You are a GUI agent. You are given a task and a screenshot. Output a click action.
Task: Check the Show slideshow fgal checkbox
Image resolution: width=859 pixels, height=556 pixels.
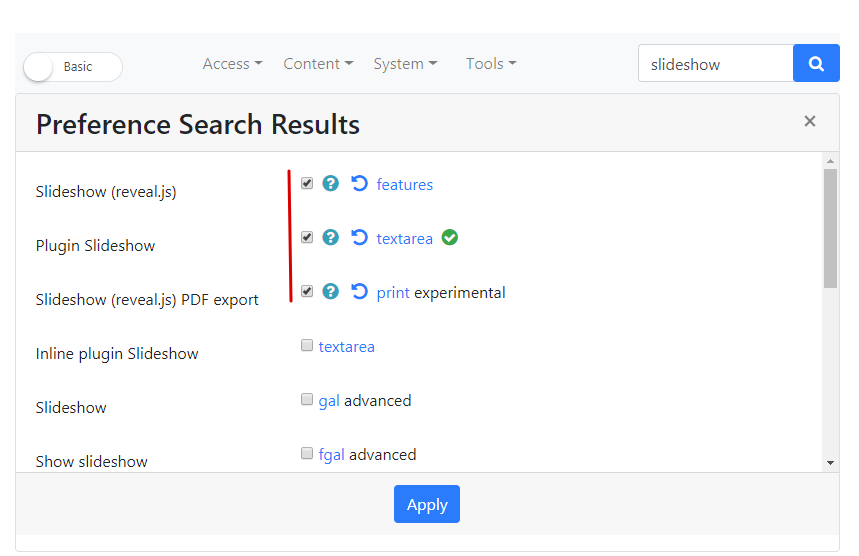click(x=307, y=453)
